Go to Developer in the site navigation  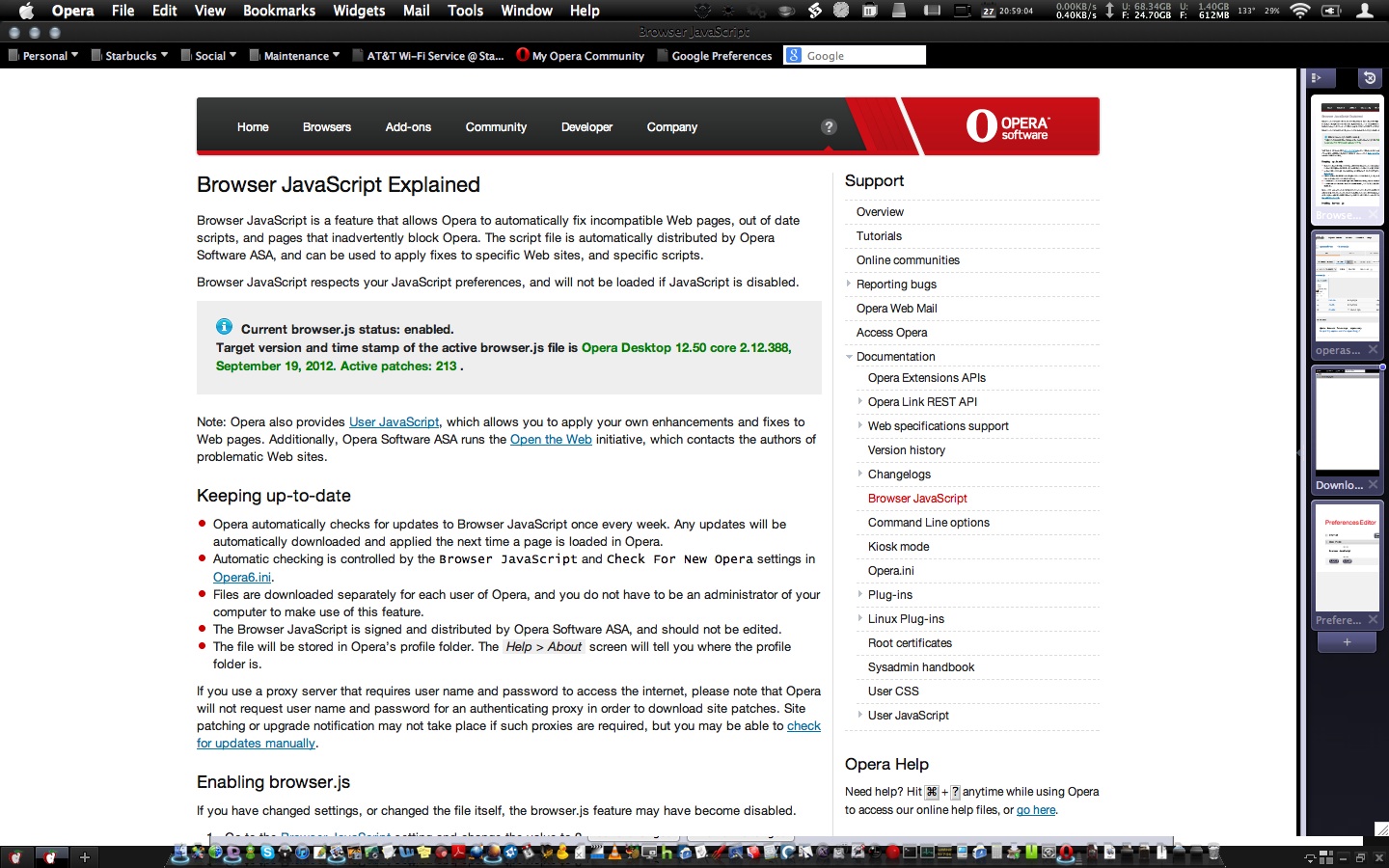click(586, 127)
